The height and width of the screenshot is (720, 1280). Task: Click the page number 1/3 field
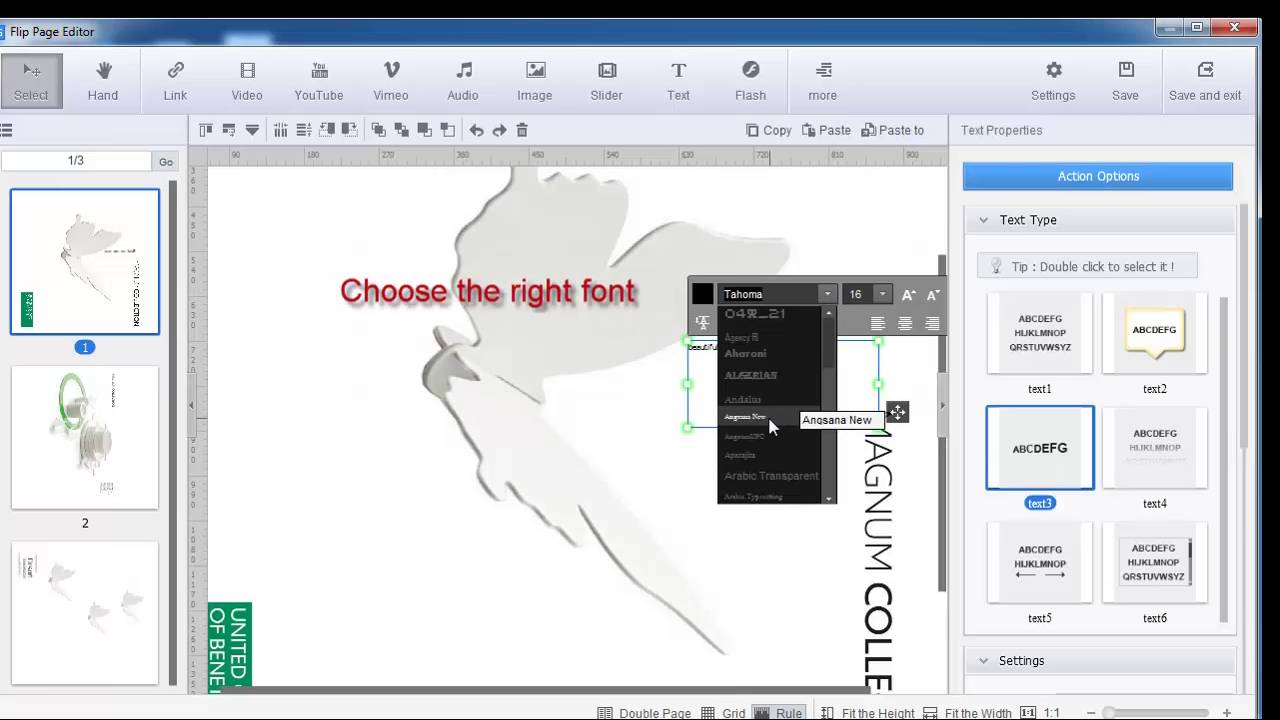tap(76, 161)
